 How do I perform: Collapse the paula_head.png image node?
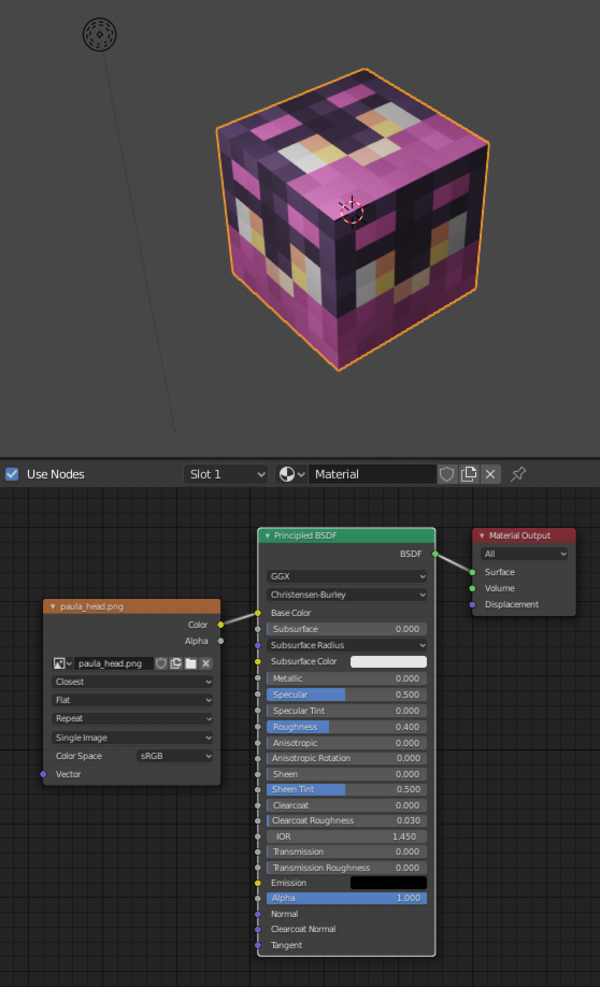[x=53, y=607]
